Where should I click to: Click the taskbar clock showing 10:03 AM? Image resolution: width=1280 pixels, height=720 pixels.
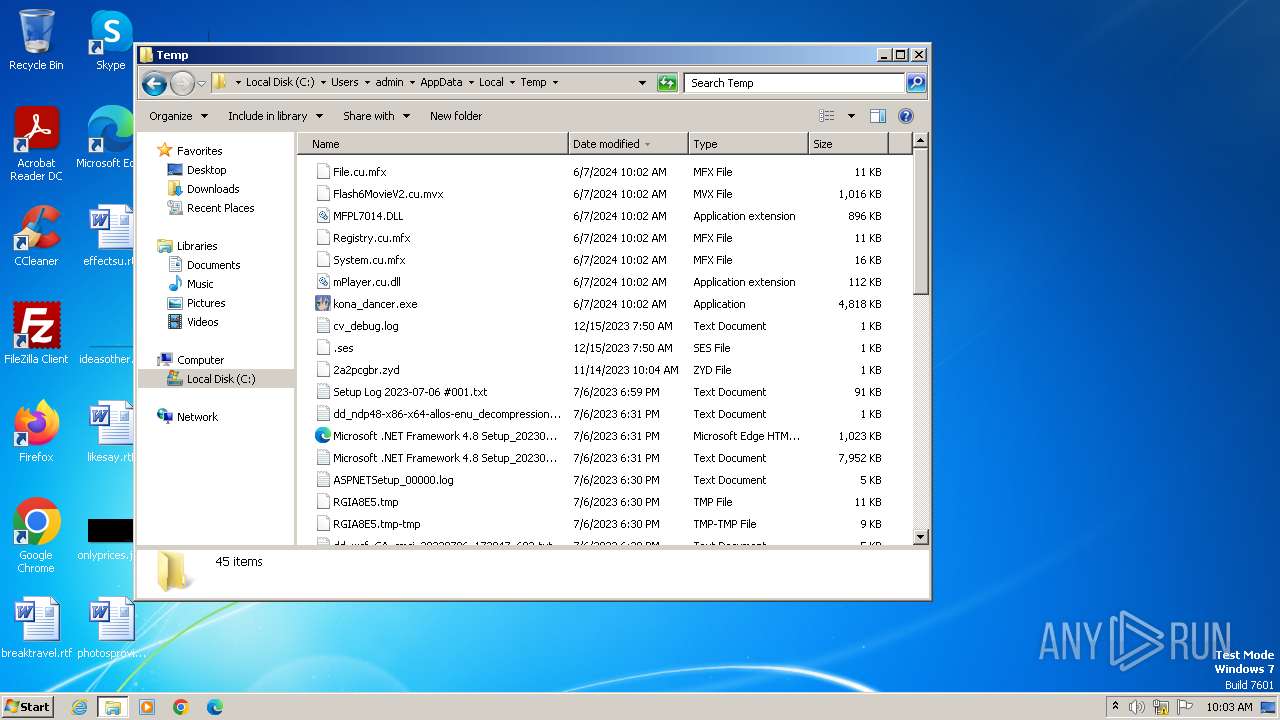coord(1229,707)
